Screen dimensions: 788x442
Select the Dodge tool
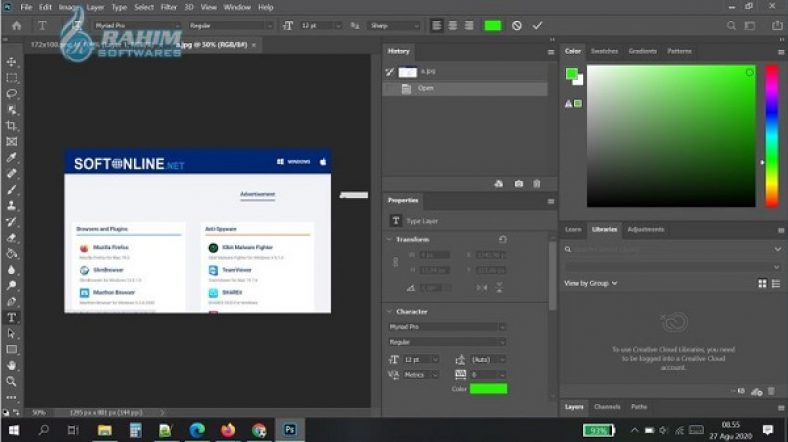[12, 285]
